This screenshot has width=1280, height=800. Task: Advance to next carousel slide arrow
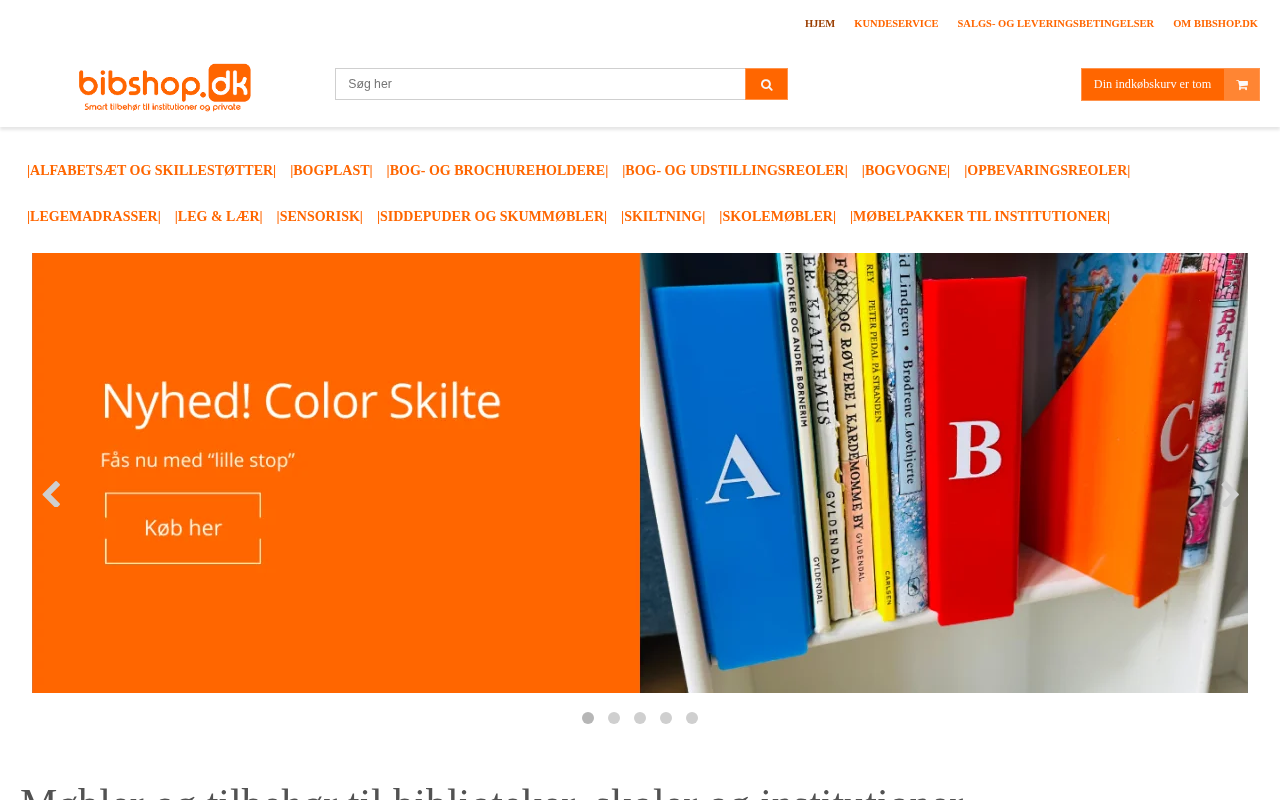click(x=1230, y=494)
